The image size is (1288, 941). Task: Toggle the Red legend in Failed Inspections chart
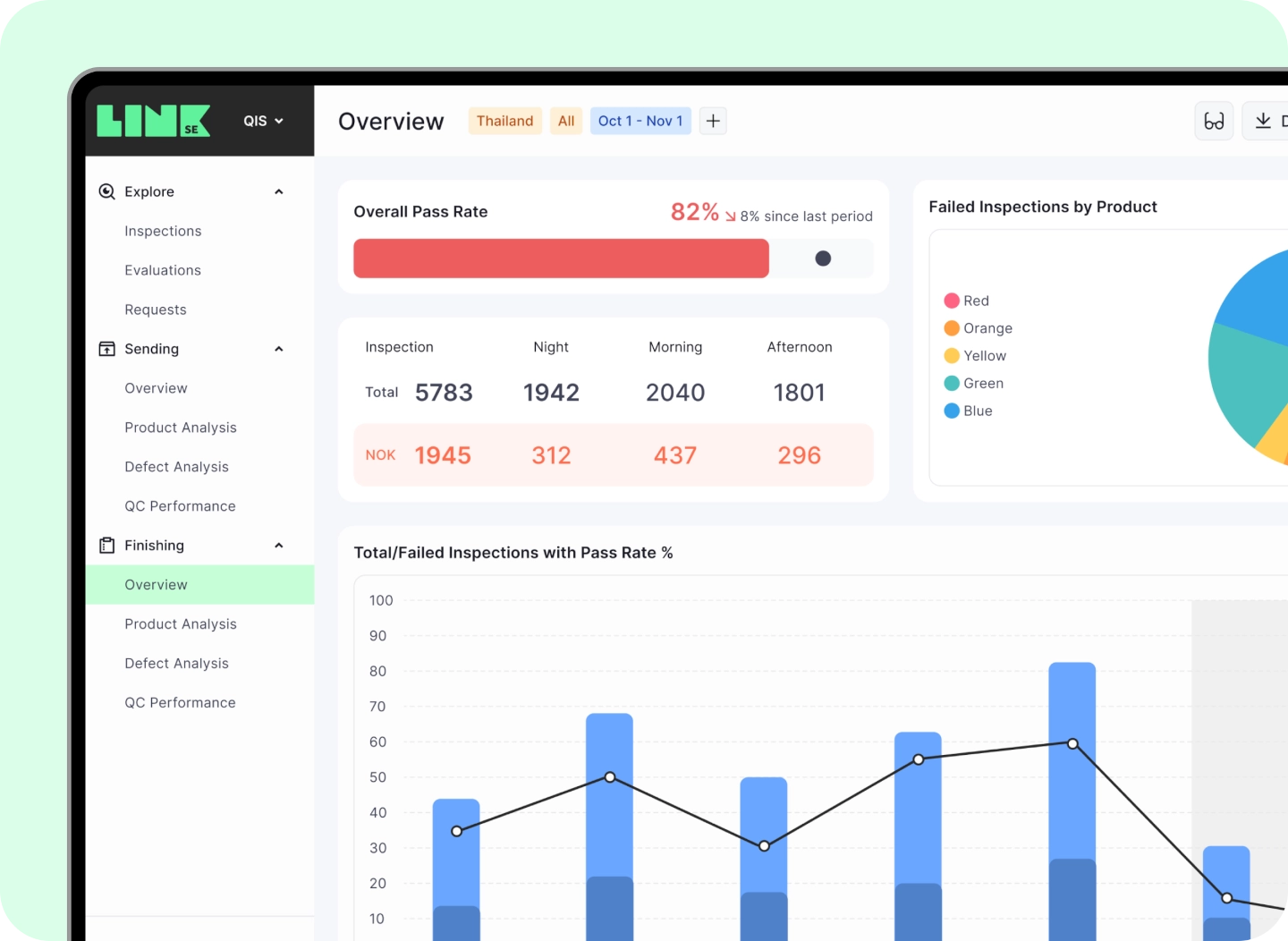pyautogui.click(x=966, y=301)
